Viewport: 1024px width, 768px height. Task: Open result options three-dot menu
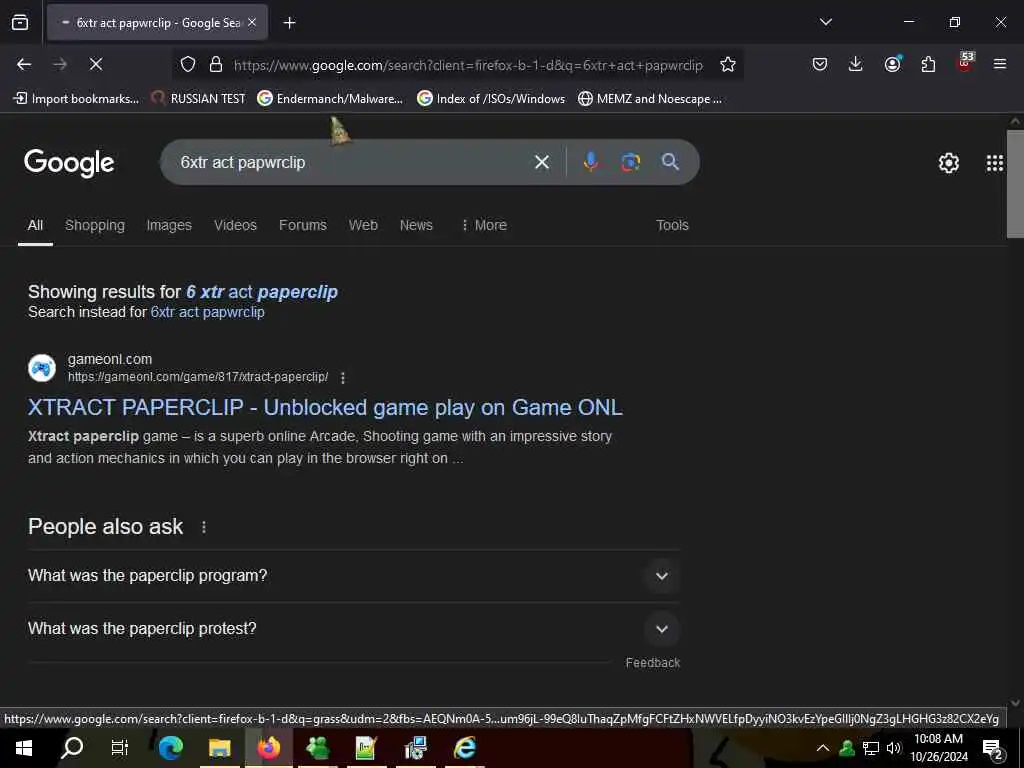click(343, 377)
